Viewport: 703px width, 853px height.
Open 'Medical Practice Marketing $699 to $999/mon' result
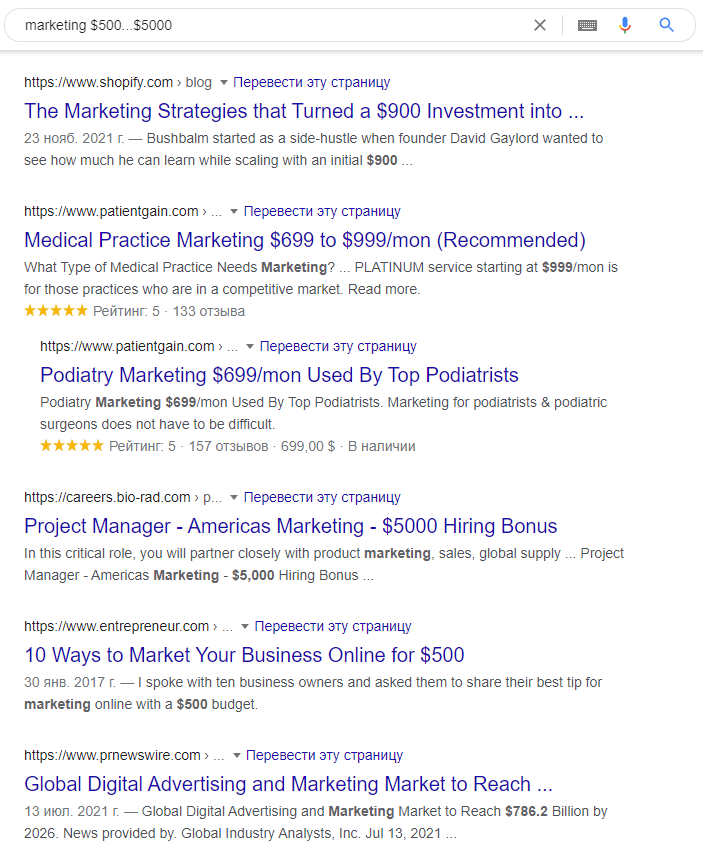pos(305,240)
